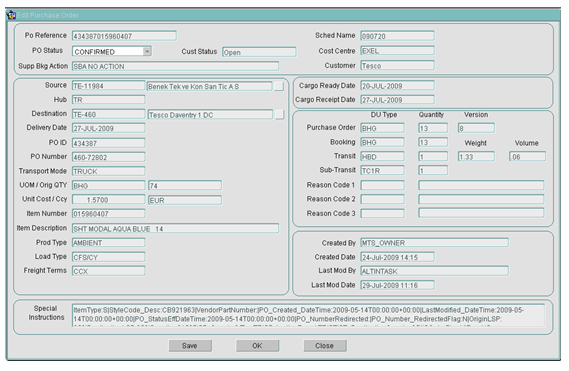The width and height of the screenshot is (569, 371).
Task: Click the currency field showing EUR
Action: click(x=185, y=200)
